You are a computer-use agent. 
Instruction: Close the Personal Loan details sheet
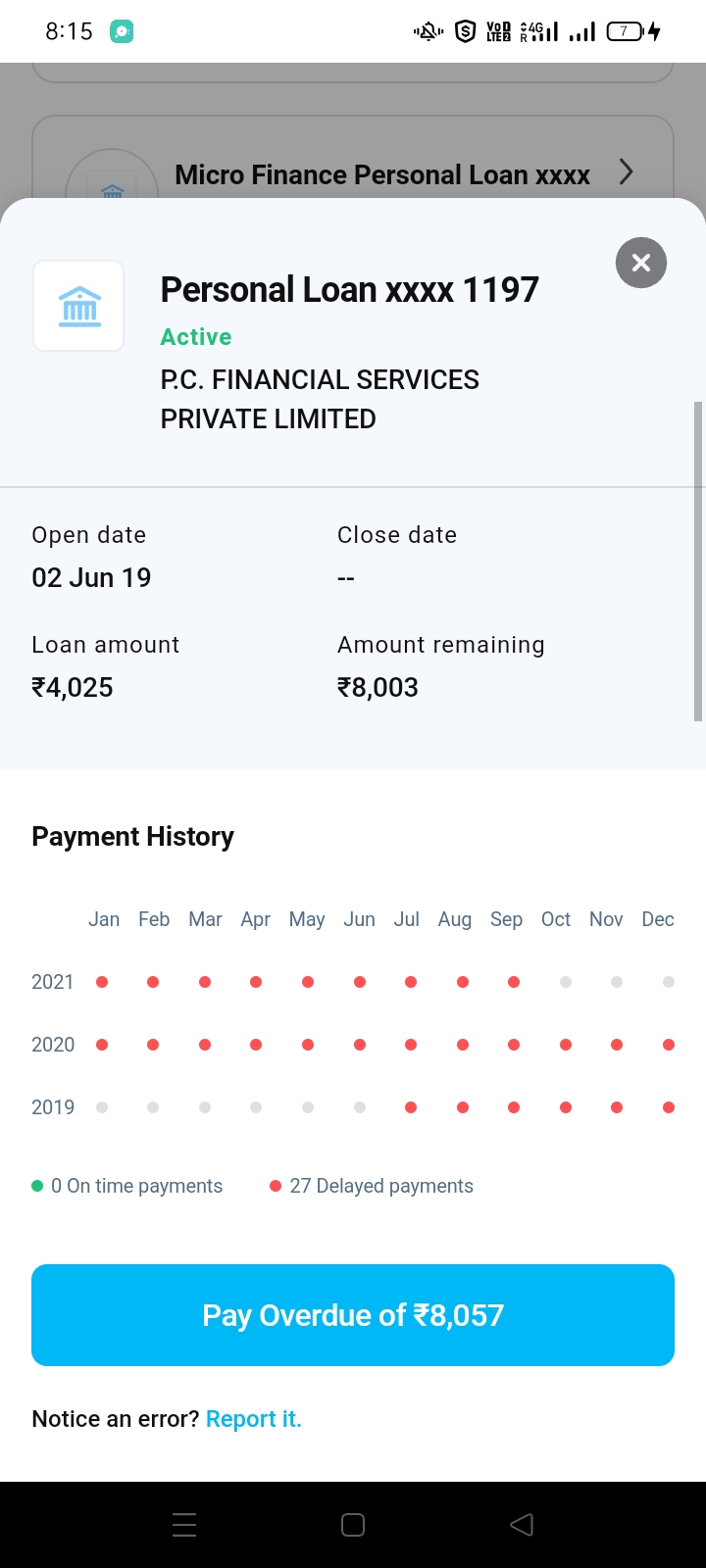[x=641, y=263]
